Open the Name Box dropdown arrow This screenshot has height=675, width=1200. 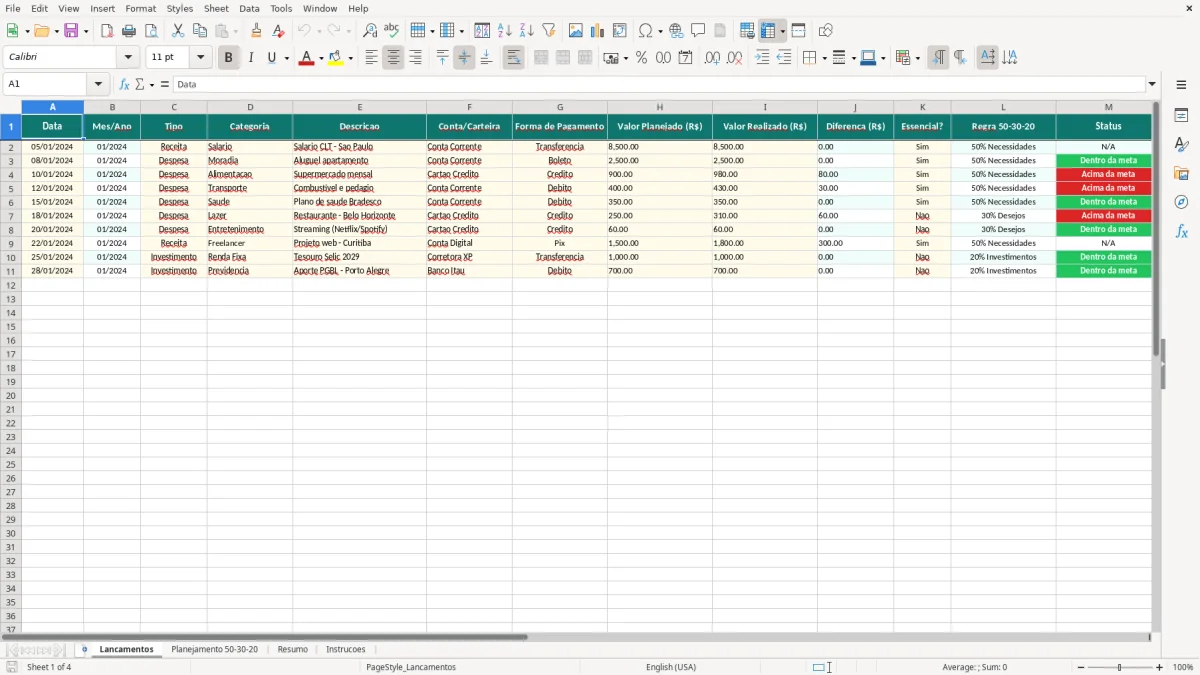click(x=98, y=84)
